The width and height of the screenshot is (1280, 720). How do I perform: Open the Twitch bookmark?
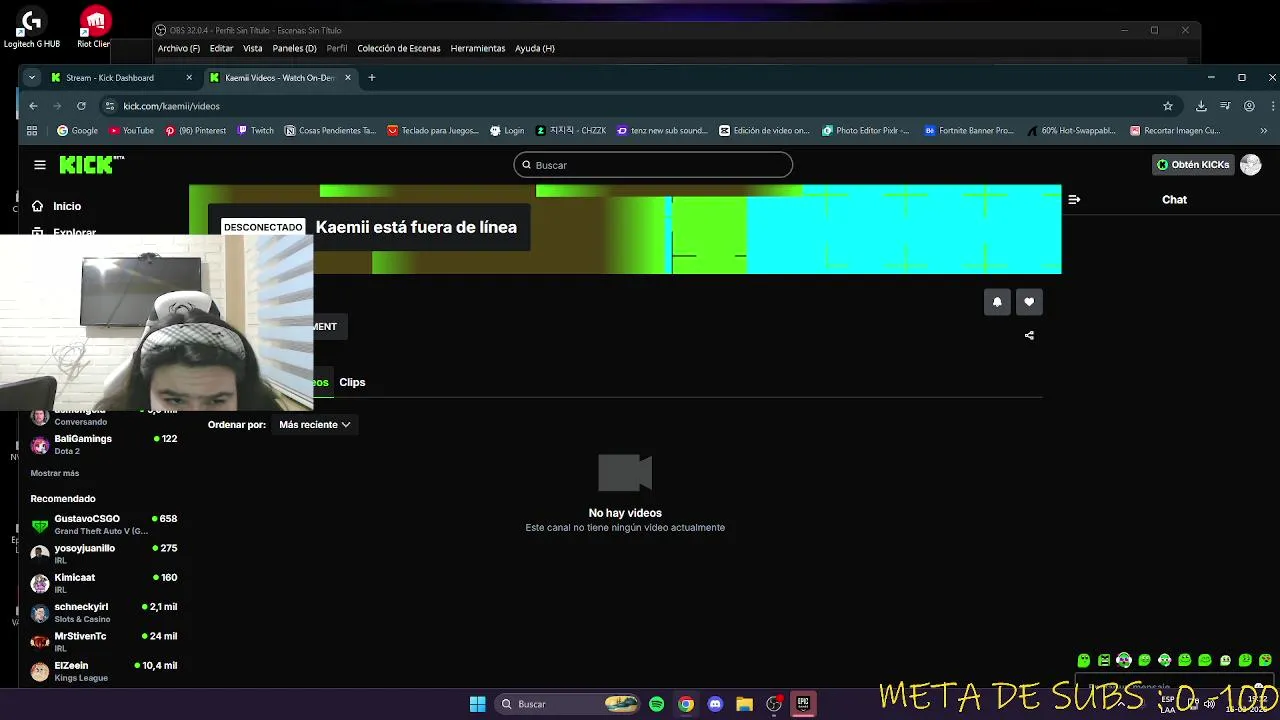(255, 130)
